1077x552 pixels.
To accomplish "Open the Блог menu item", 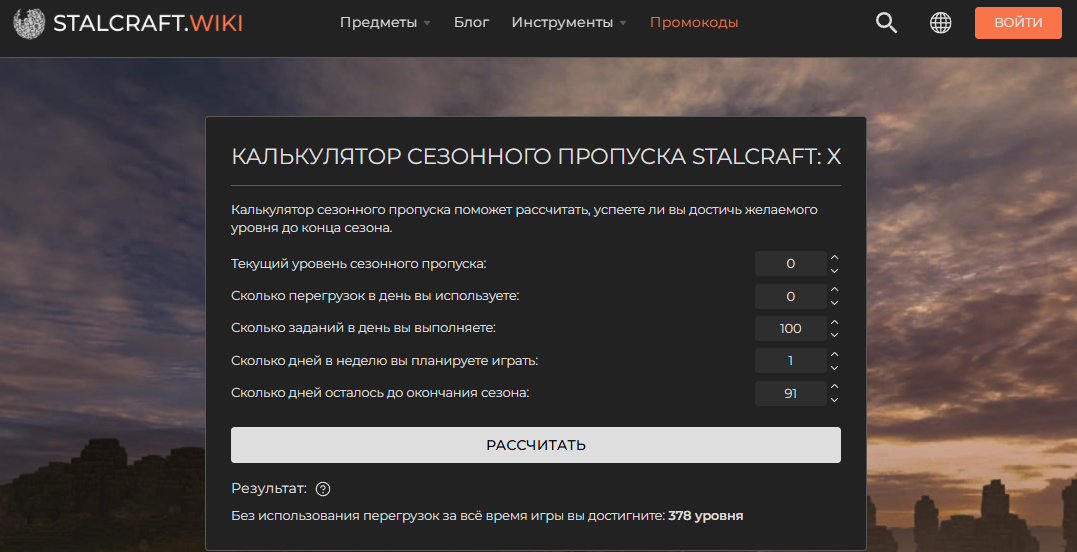I will [x=471, y=23].
